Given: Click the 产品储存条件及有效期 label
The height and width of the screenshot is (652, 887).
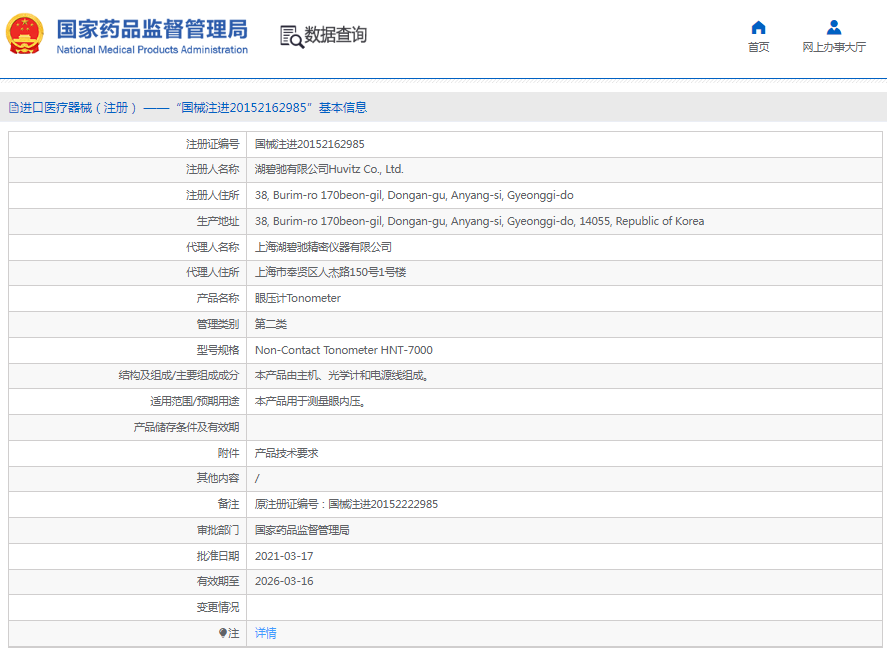Looking at the screenshot, I should coord(186,427).
